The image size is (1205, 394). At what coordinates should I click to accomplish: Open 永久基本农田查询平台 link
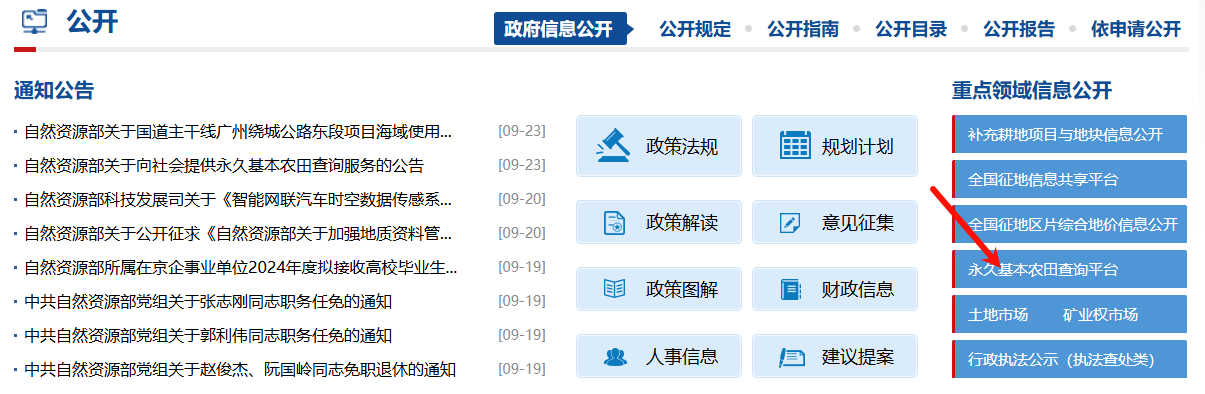click(x=1043, y=269)
